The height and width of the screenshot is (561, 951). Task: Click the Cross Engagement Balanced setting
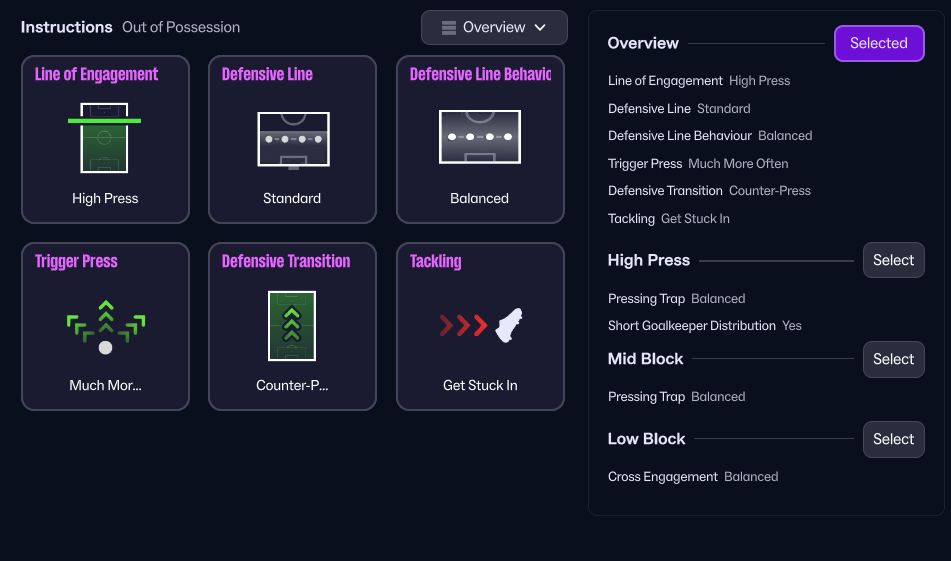pyautogui.click(x=692, y=476)
